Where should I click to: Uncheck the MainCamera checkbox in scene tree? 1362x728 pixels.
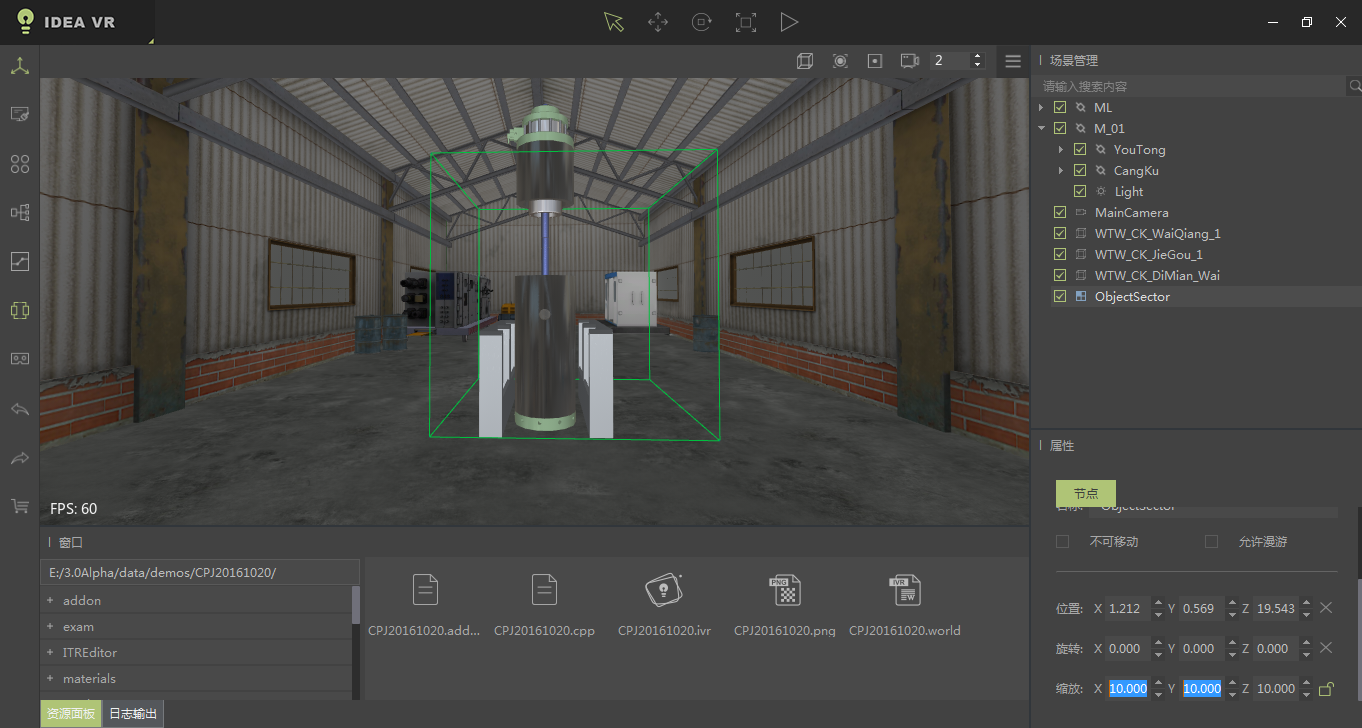[1059, 211]
